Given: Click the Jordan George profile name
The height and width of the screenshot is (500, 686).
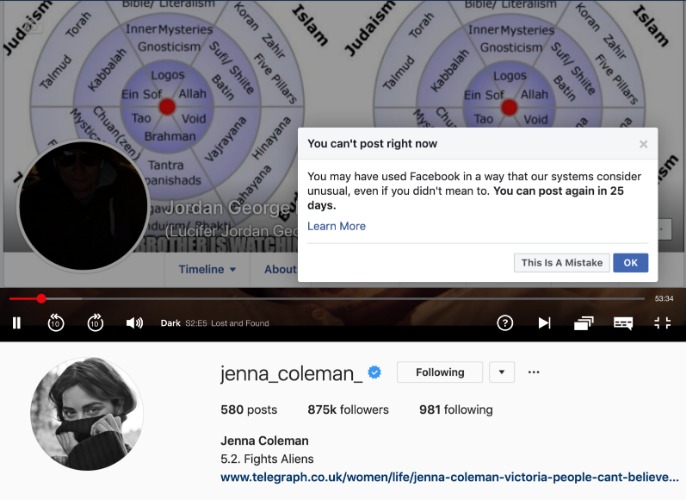Looking at the screenshot, I should 230,208.
